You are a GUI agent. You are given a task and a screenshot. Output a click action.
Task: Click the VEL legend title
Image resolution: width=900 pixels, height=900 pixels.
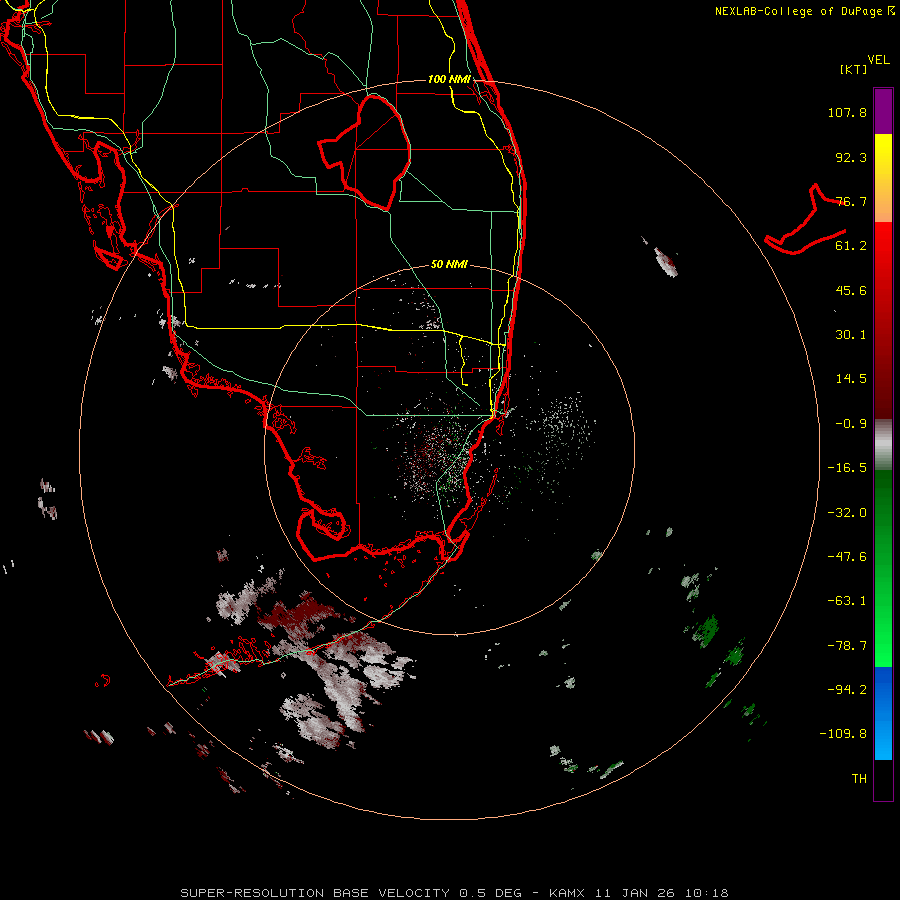click(878, 60)
